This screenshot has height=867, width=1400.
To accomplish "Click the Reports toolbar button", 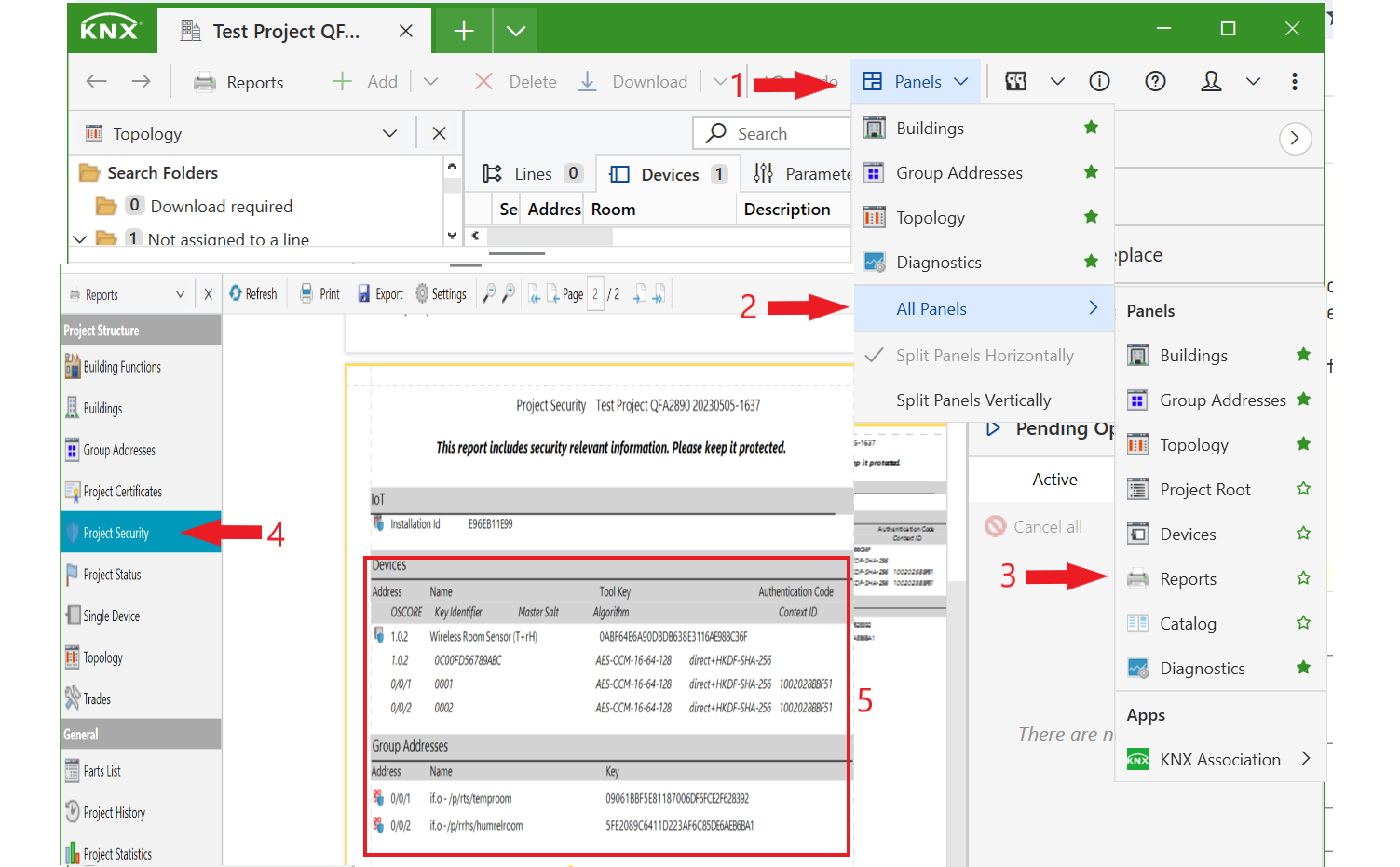I will tap(238, 82).
